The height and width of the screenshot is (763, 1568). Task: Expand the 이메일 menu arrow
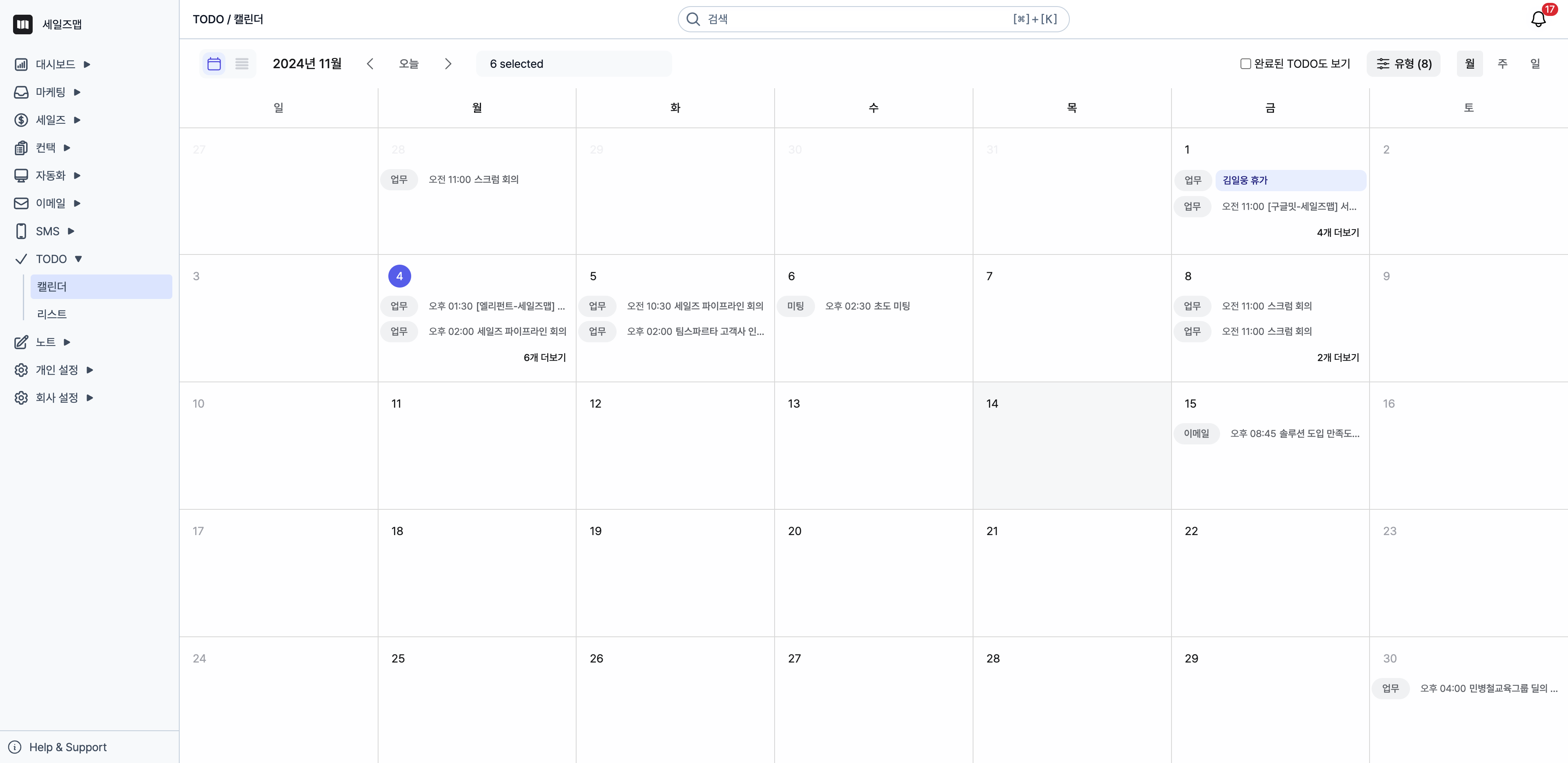tap(77, 204)
